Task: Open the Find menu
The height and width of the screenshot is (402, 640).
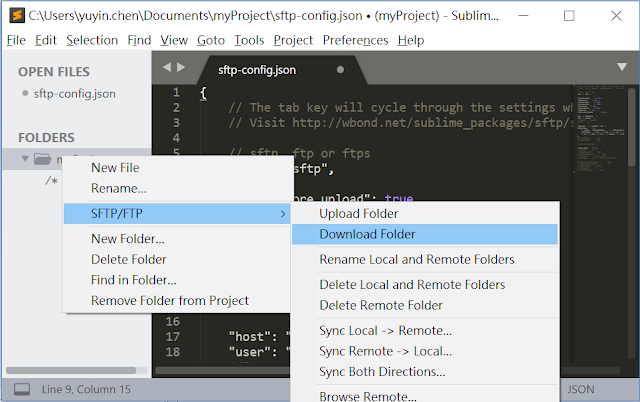Action: point(139,40)
